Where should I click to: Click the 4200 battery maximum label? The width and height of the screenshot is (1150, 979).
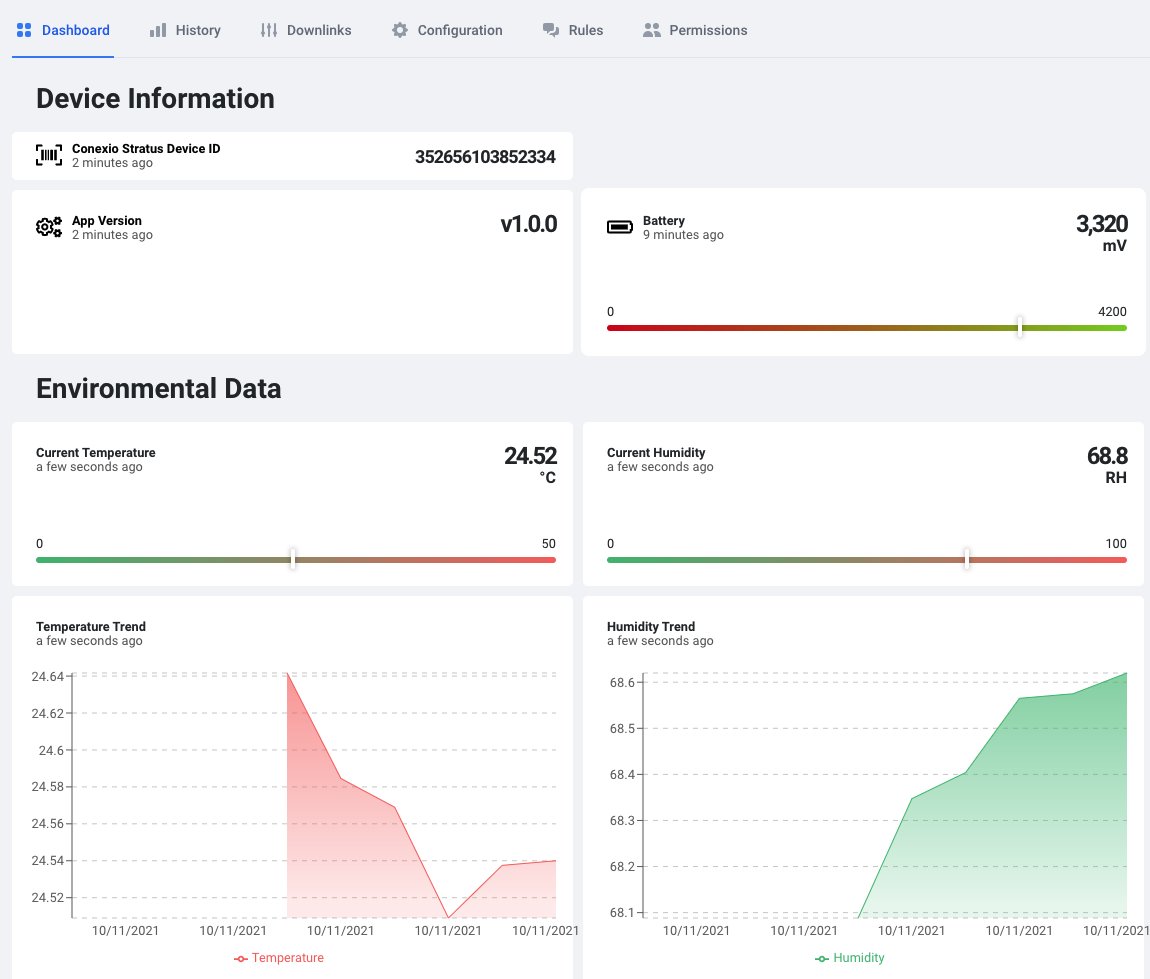(1112, 312)
